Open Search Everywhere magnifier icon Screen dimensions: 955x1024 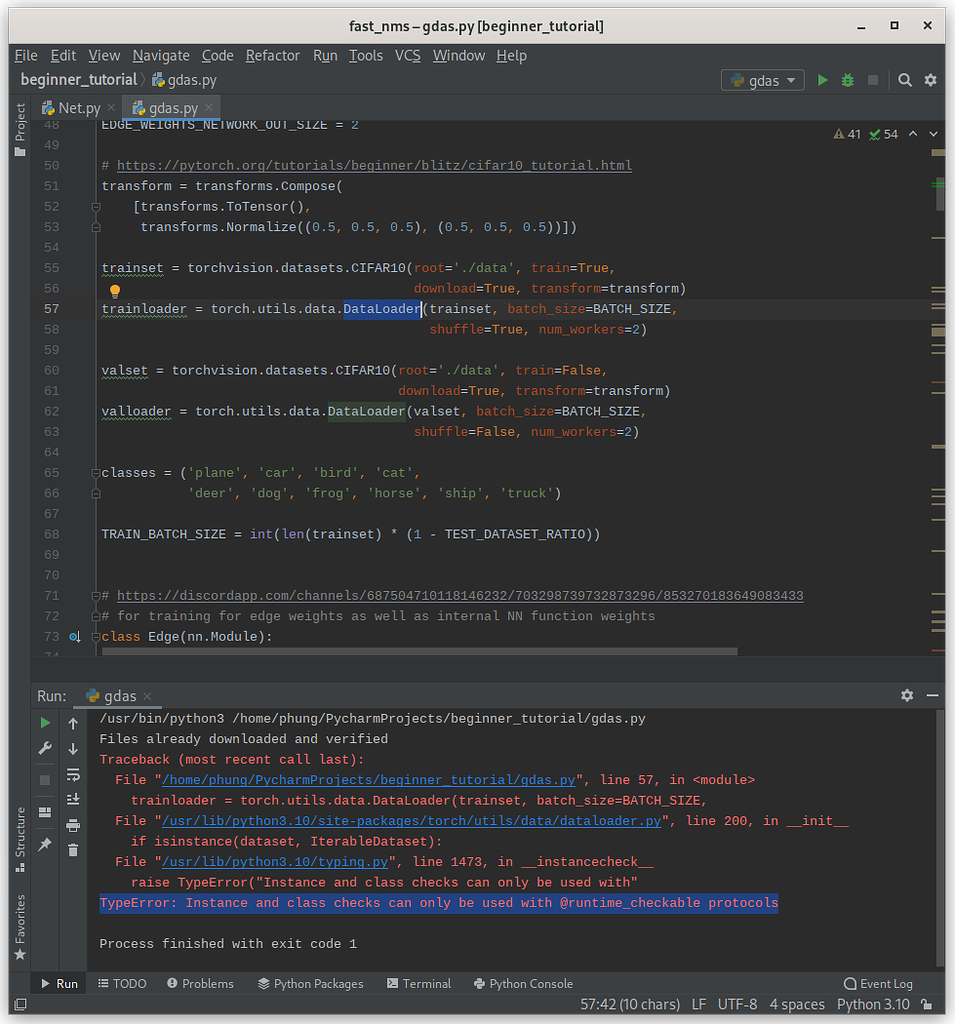click(x=904, y=80)
